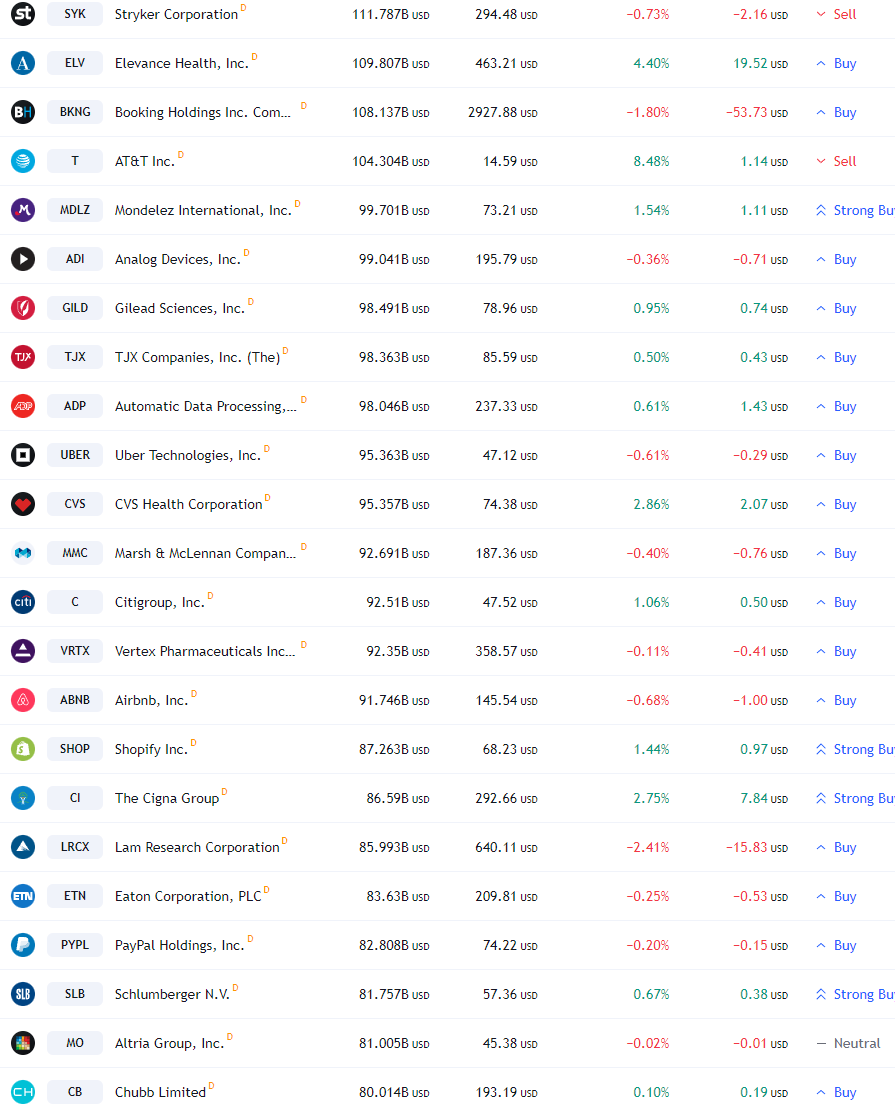The width and height of the screenshot is (895, 1108).
Task: Click the Booking Holdings logo icon
Action: tap(23, 112)
